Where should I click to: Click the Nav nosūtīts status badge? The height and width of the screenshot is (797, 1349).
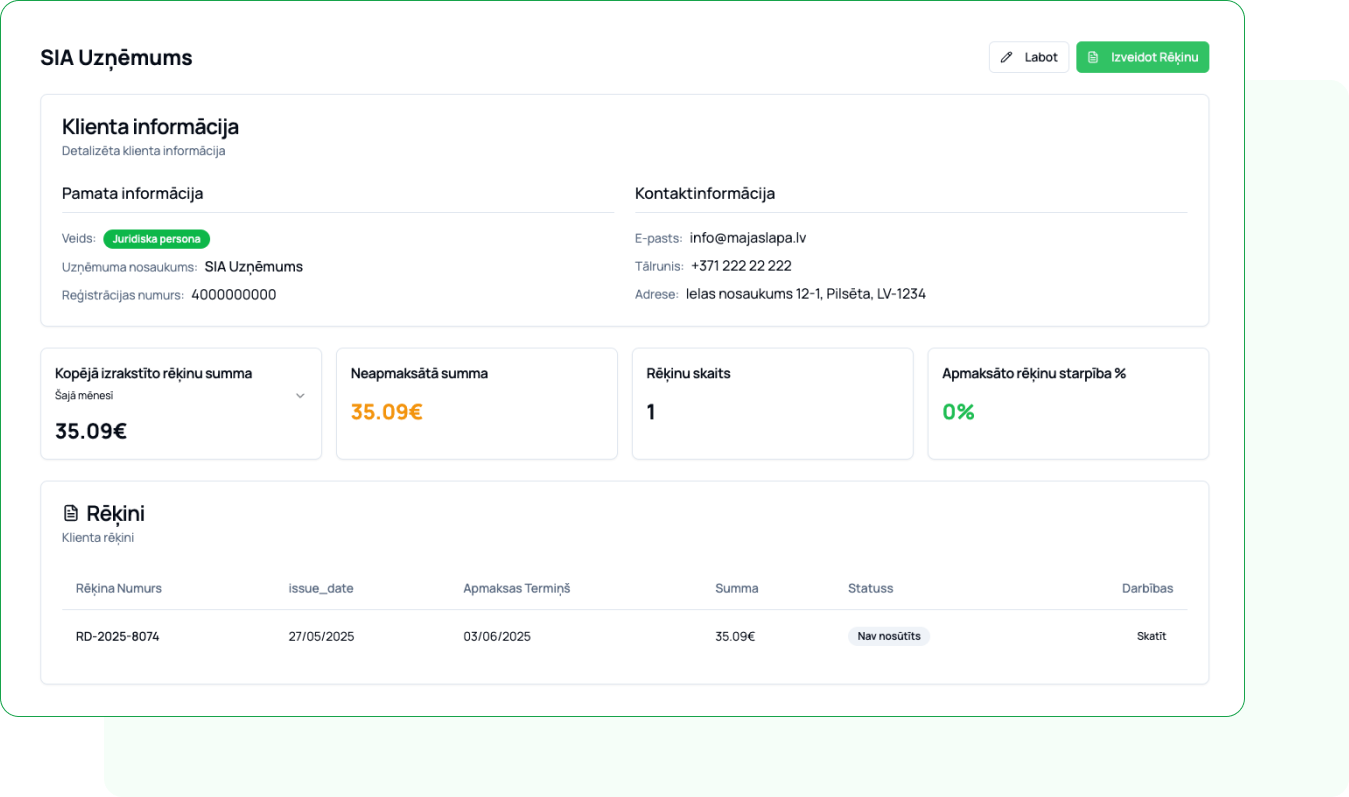coord(889,636)
